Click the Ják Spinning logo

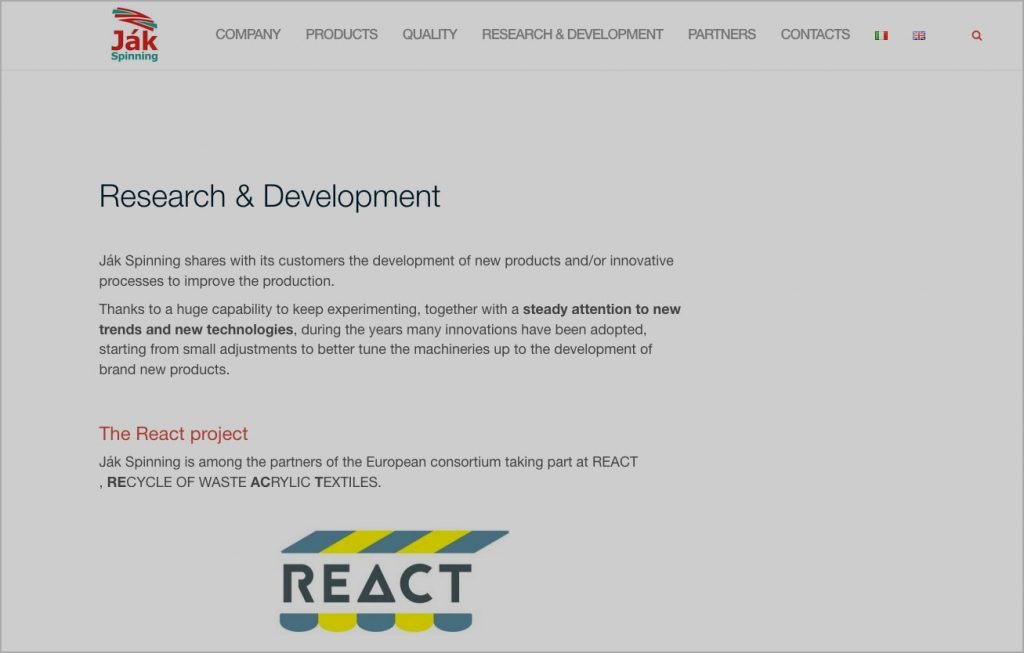click(x=135, y=35)
